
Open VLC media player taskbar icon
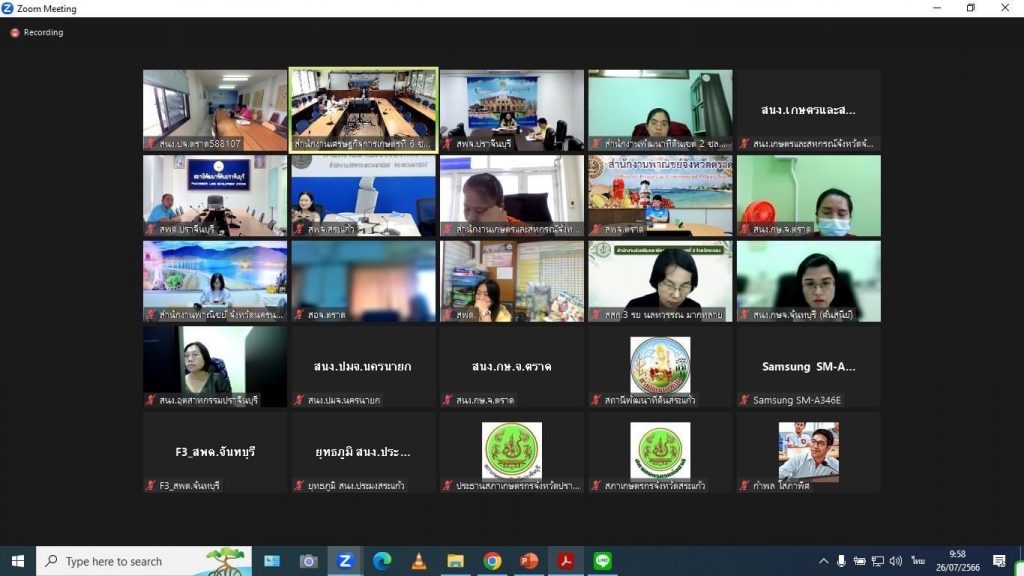419,561
